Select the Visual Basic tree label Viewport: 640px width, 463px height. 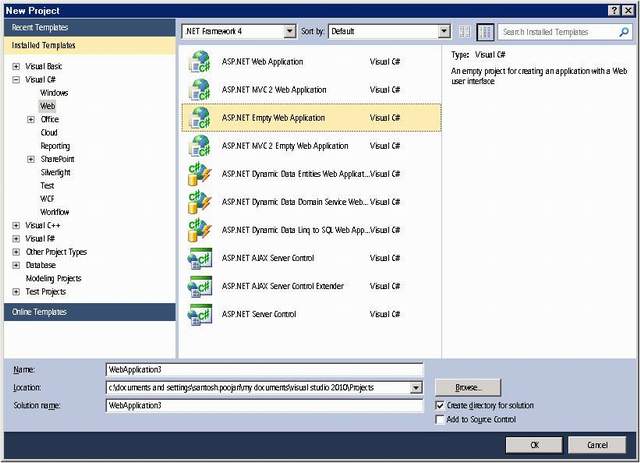pyautogui.click(x=44, y=67)
